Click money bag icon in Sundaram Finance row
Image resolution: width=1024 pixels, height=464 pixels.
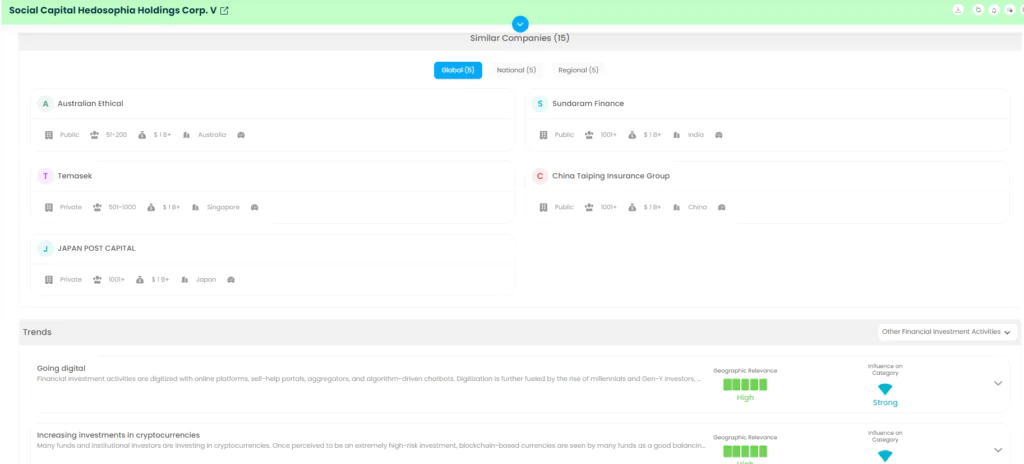click(632, 135)
